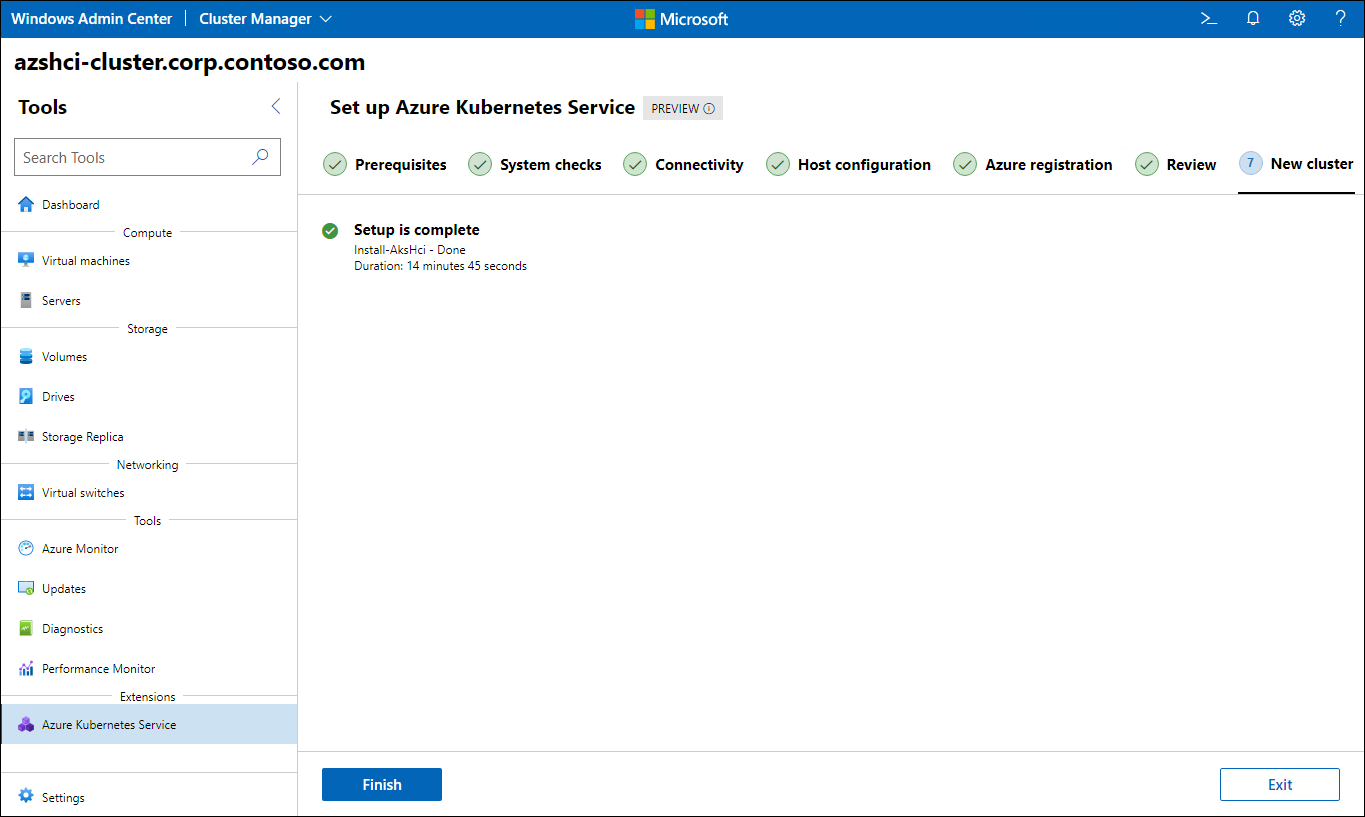Collapse the Tools sidebar panel
The width and height of the screenshot is (1365, 817).
tap(276, 106)
